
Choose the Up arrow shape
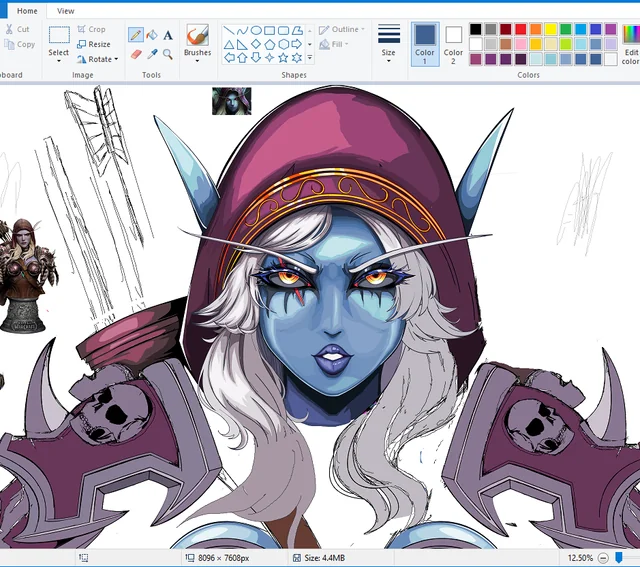[242, 58]
